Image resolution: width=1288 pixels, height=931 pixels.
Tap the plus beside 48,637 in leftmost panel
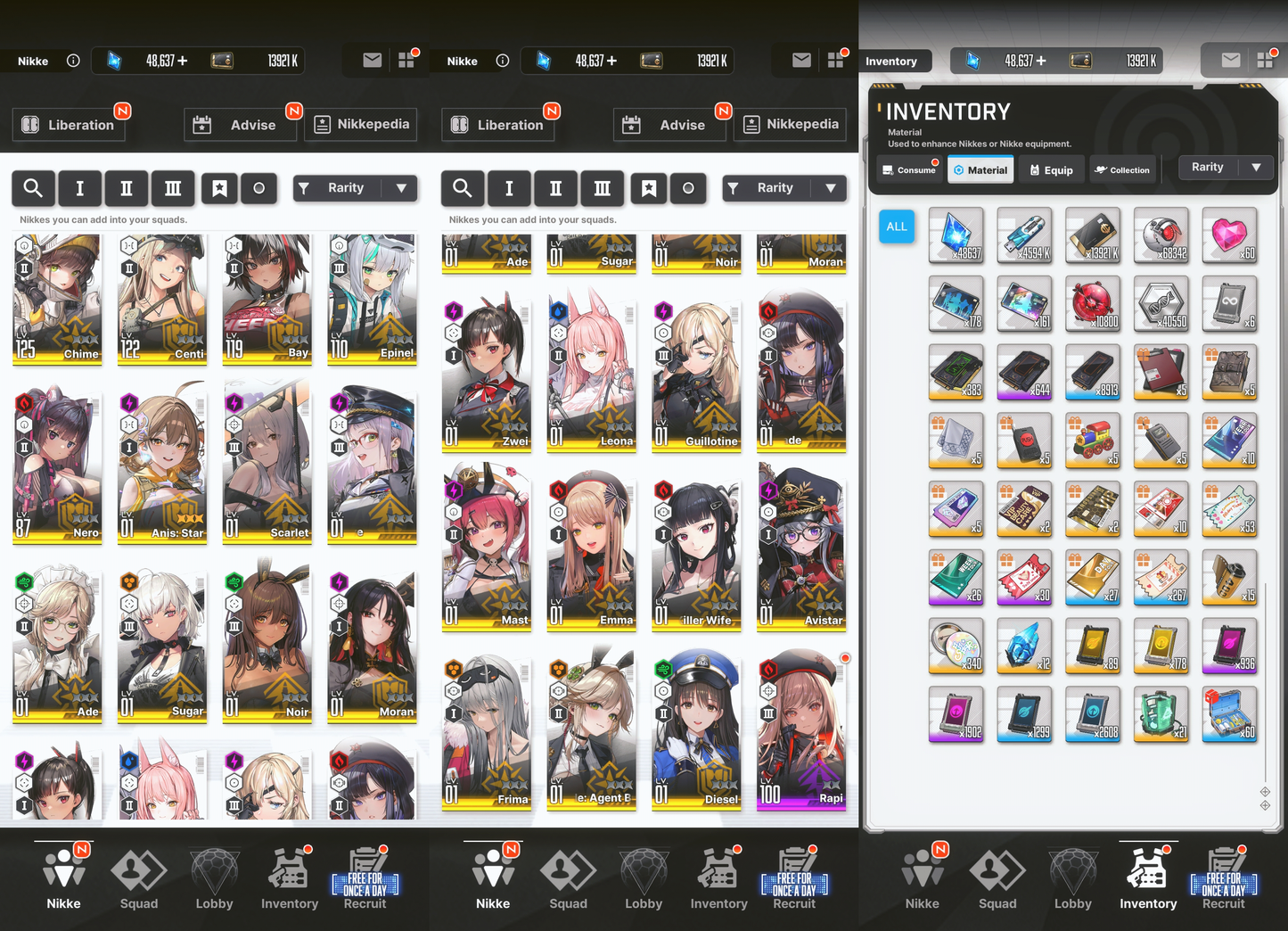click(x=183, y=61)
